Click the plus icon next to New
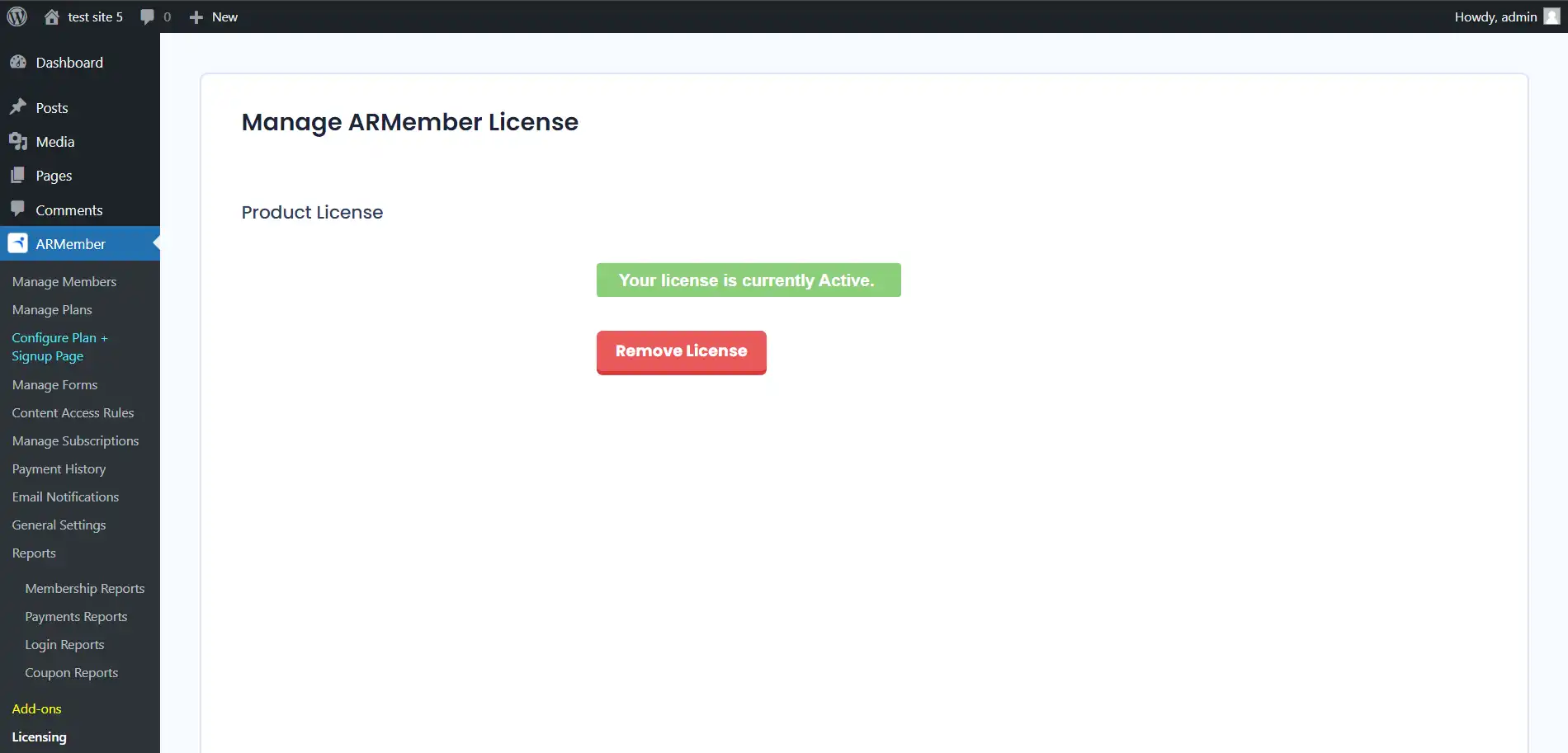The image size is (1568, 753). pyautogui.click(x=196, y=17)
